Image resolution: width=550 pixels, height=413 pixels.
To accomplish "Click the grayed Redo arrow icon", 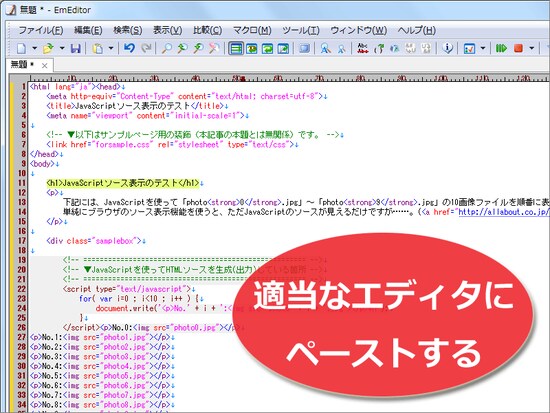I will pos(146,48).
